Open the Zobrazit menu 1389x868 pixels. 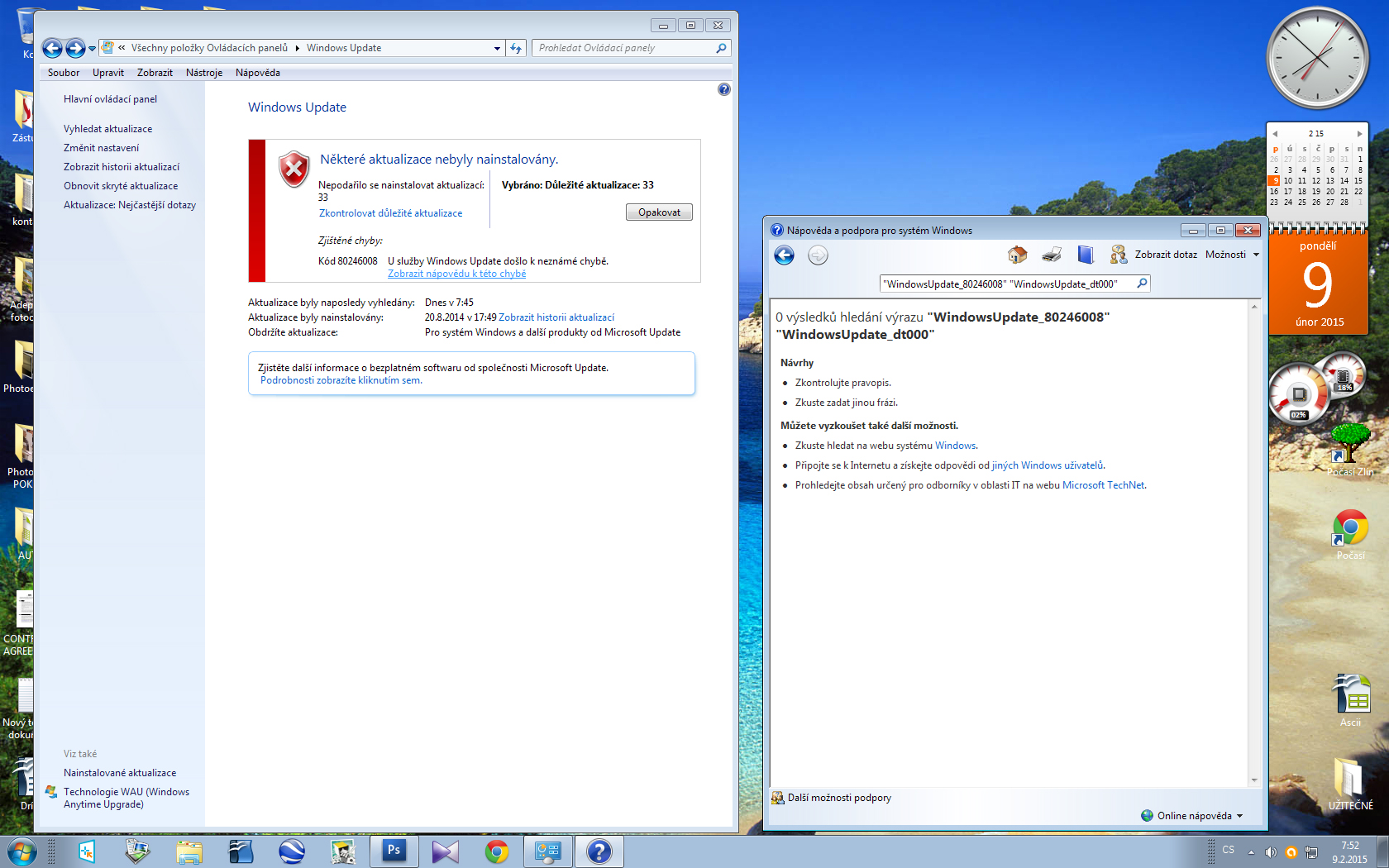pos(155,73)
